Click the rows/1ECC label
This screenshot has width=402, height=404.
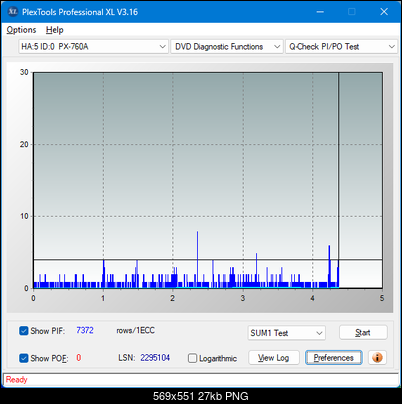point(136,330)
